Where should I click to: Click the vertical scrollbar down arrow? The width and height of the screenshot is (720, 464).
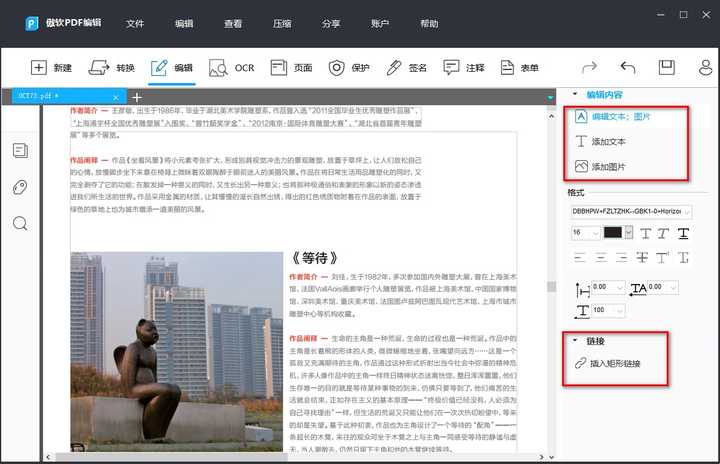(x=551, y=457)
